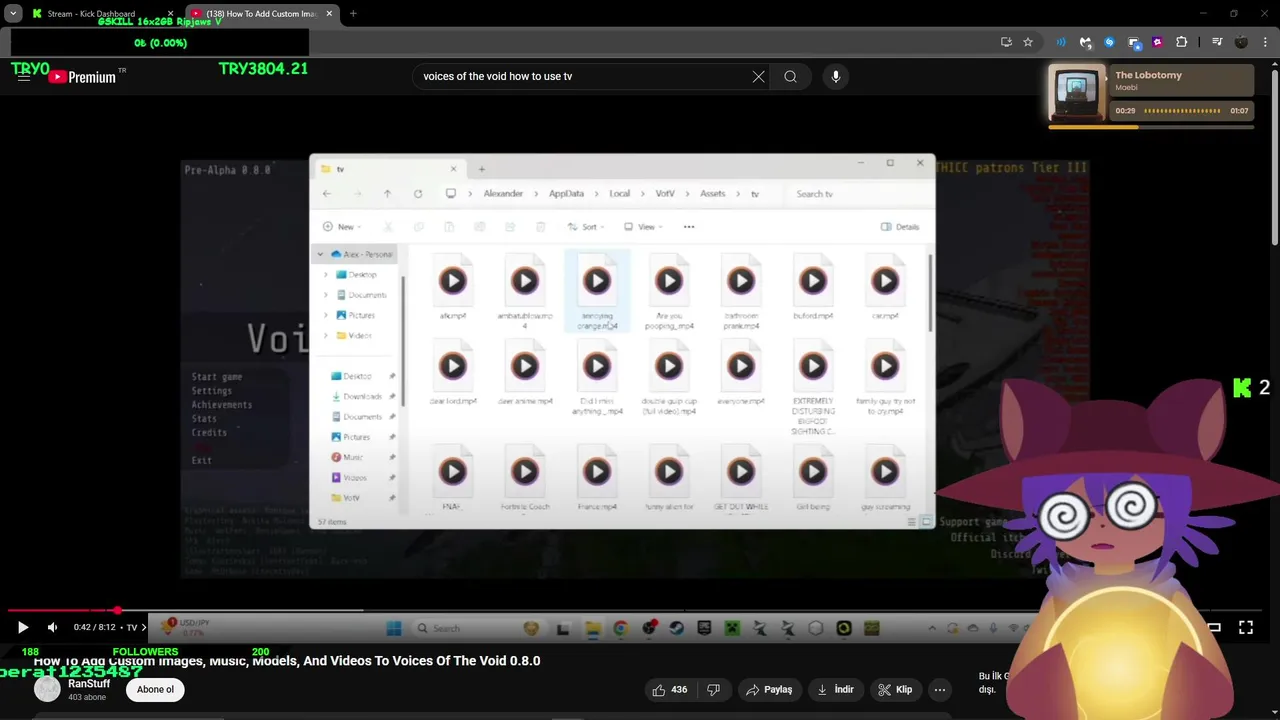Open a new browser tab
Image resolution: width=1280 pixels, height=720 pixels.
[353, 14]
